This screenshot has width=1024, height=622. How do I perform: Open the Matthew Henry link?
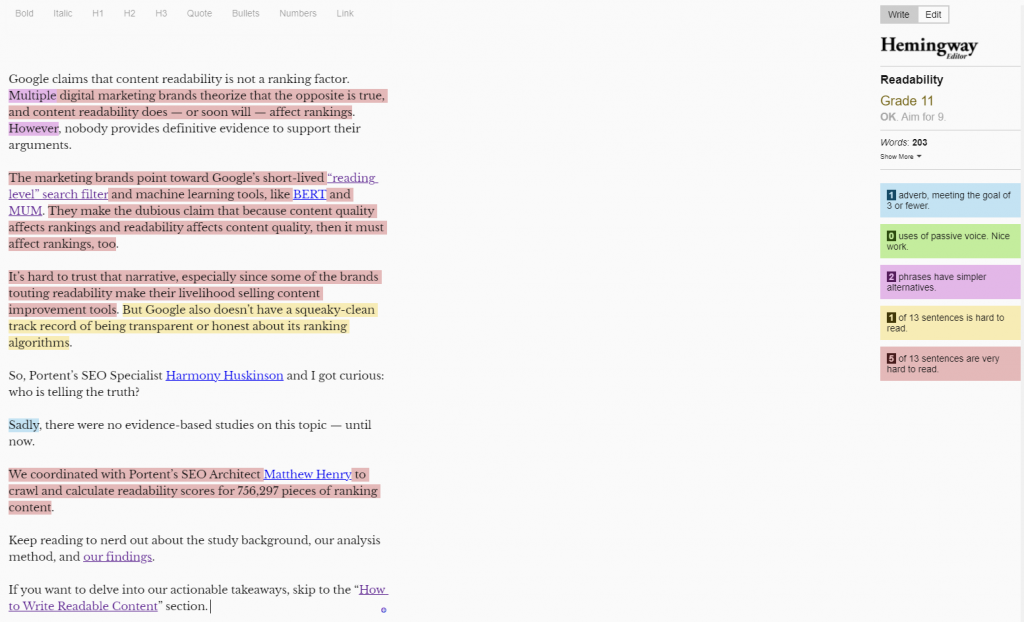pyautogui.click(x=307, y=475)
